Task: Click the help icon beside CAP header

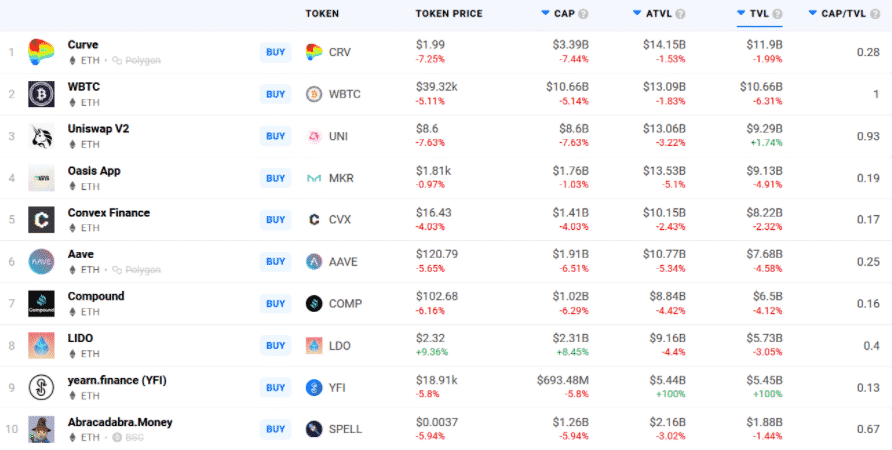Action: click(583, 14)
